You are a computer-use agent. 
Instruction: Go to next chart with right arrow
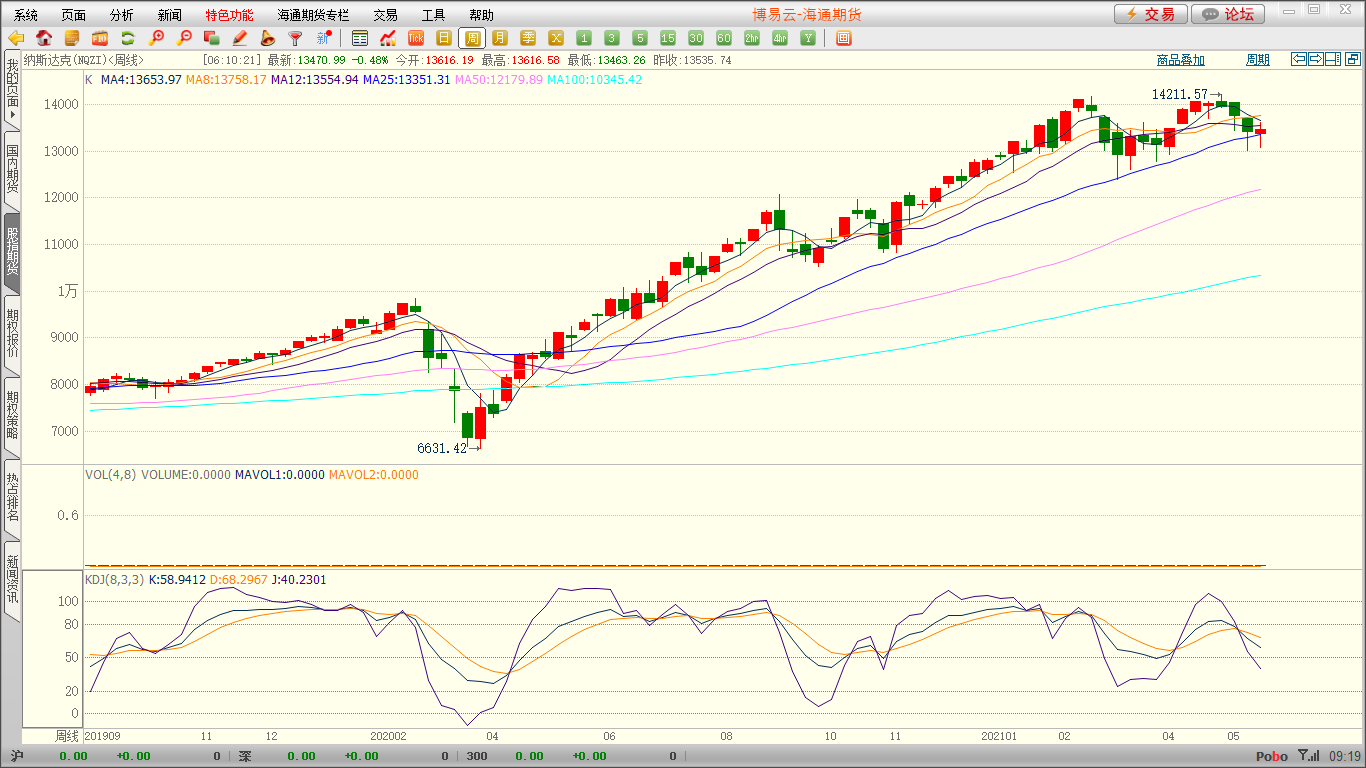[1316, 60]
